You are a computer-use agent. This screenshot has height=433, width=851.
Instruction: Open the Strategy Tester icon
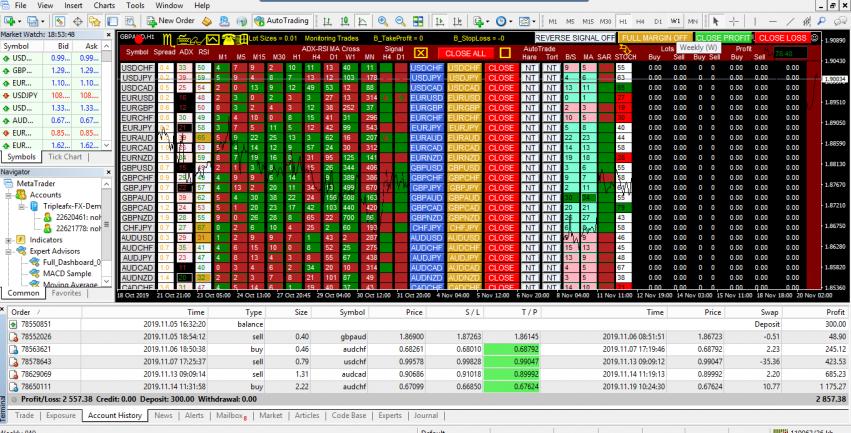pyautogui.click(x=130, y=22)
